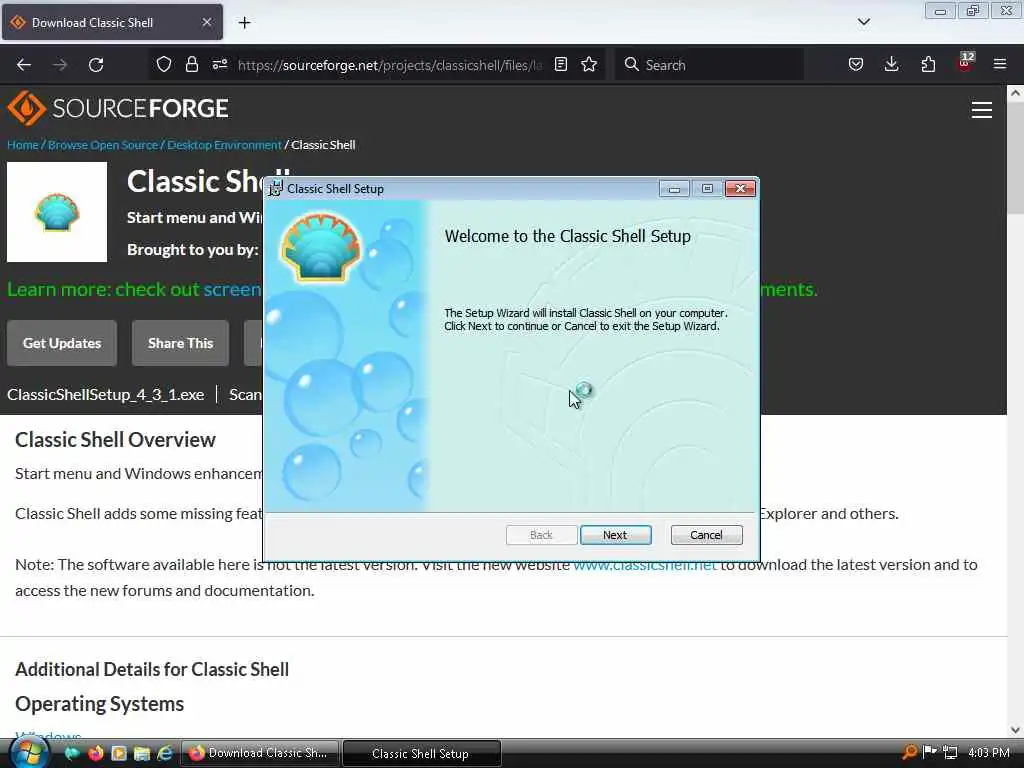Save page to Pocket
Viewport: 1024px width, 768px height.
pyautogui.click(x=856, y=64)
